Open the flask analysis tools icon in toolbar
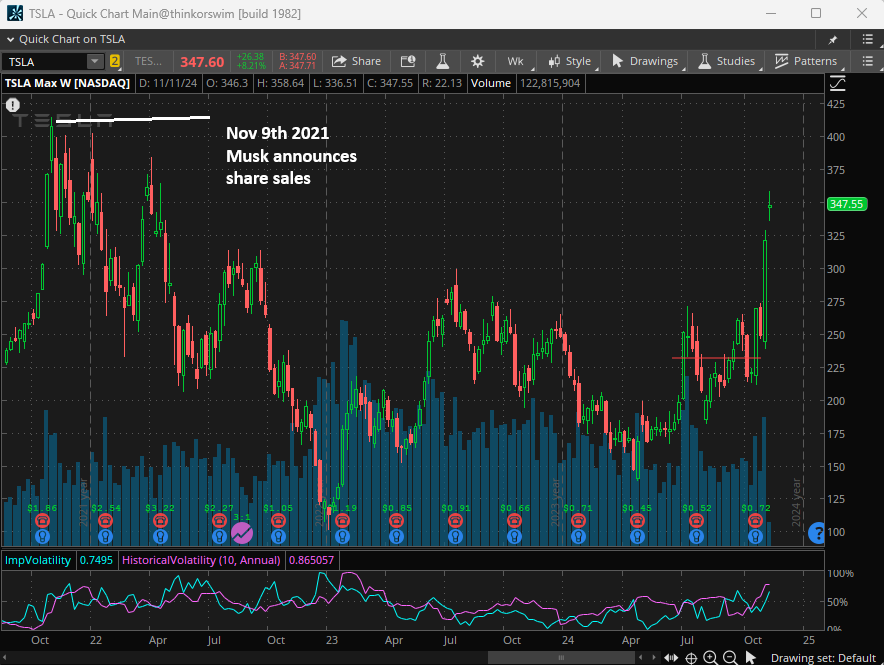Viewport: 884px width, 665px height. (443, 61)
